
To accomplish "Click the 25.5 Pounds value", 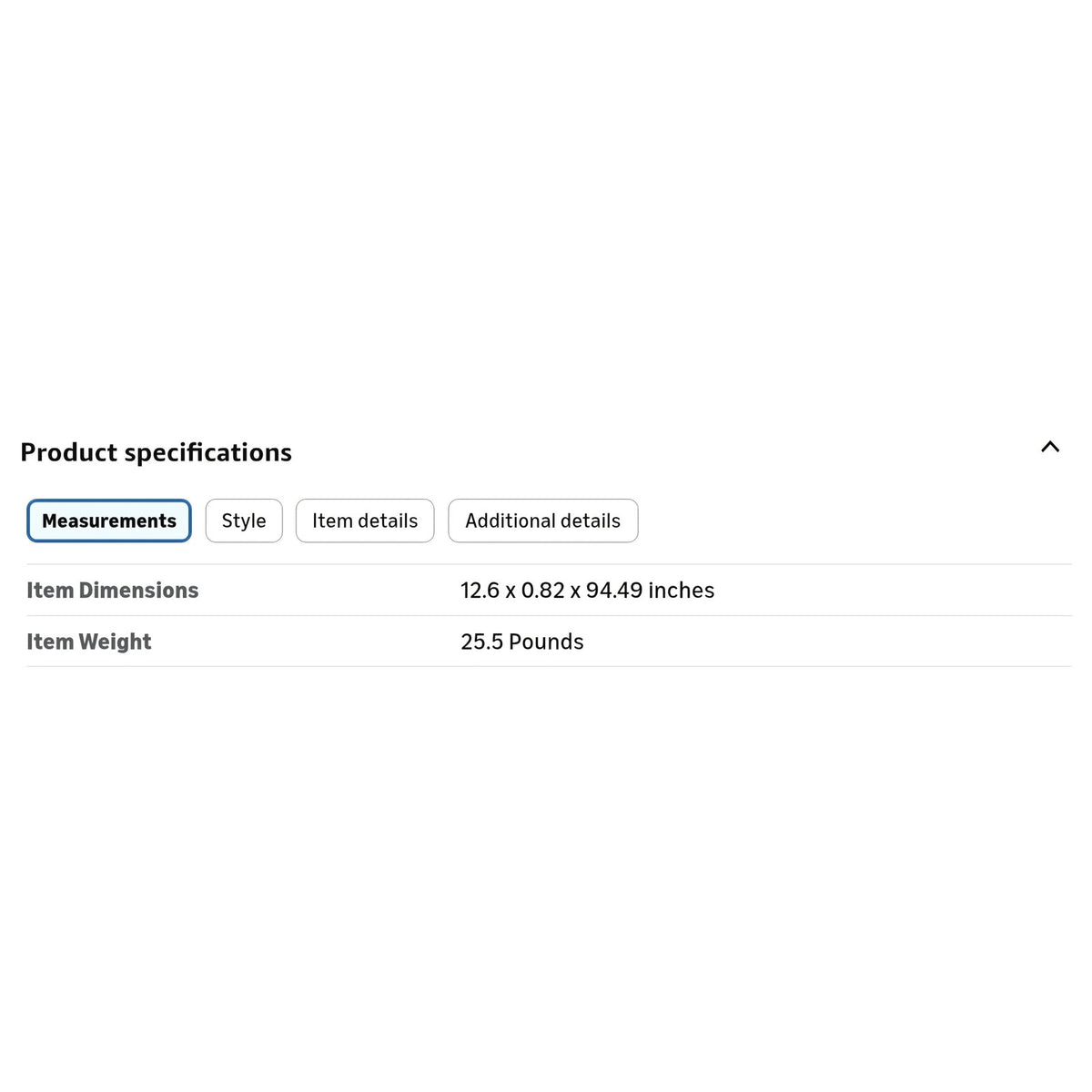I will point(522,642).
